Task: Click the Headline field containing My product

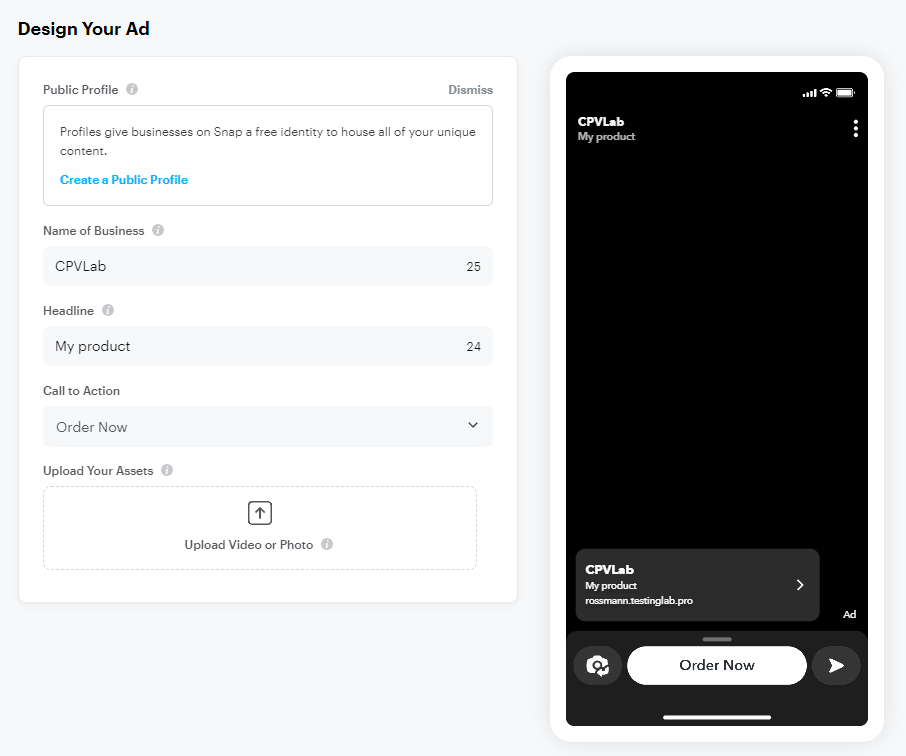Action: (250, 347)
